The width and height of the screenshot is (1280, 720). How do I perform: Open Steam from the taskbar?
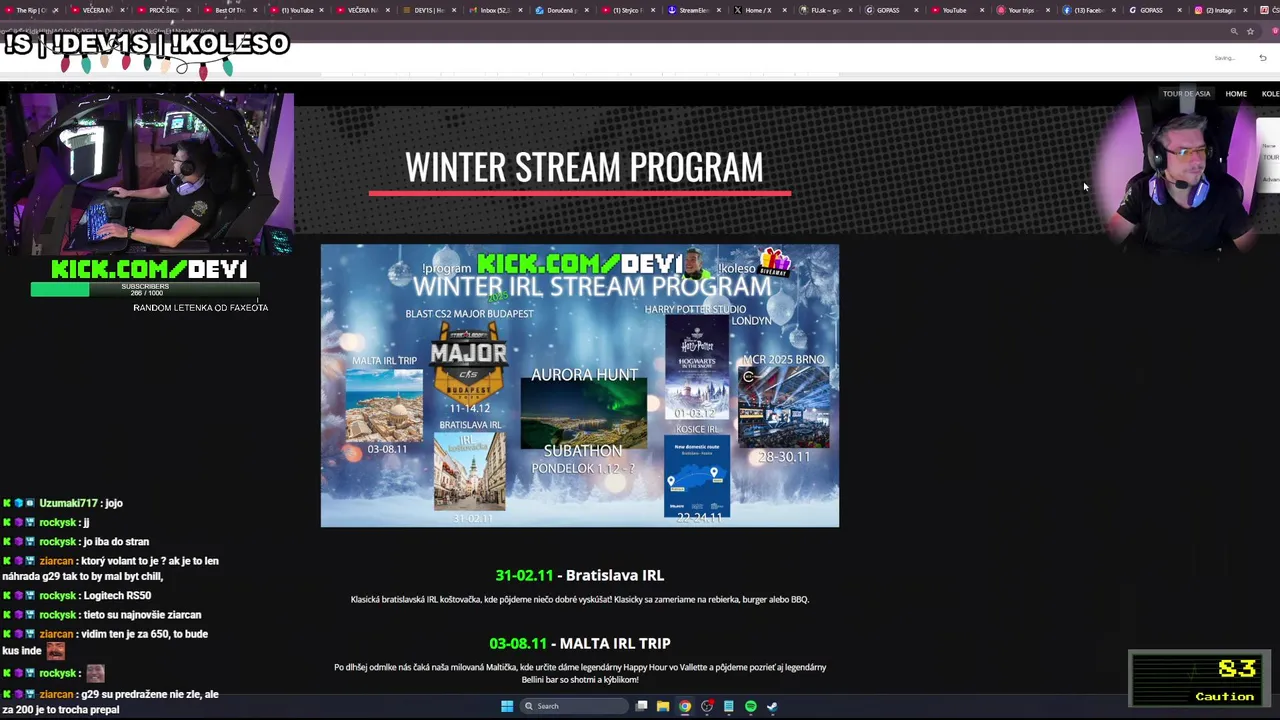[x=772, y=706]
